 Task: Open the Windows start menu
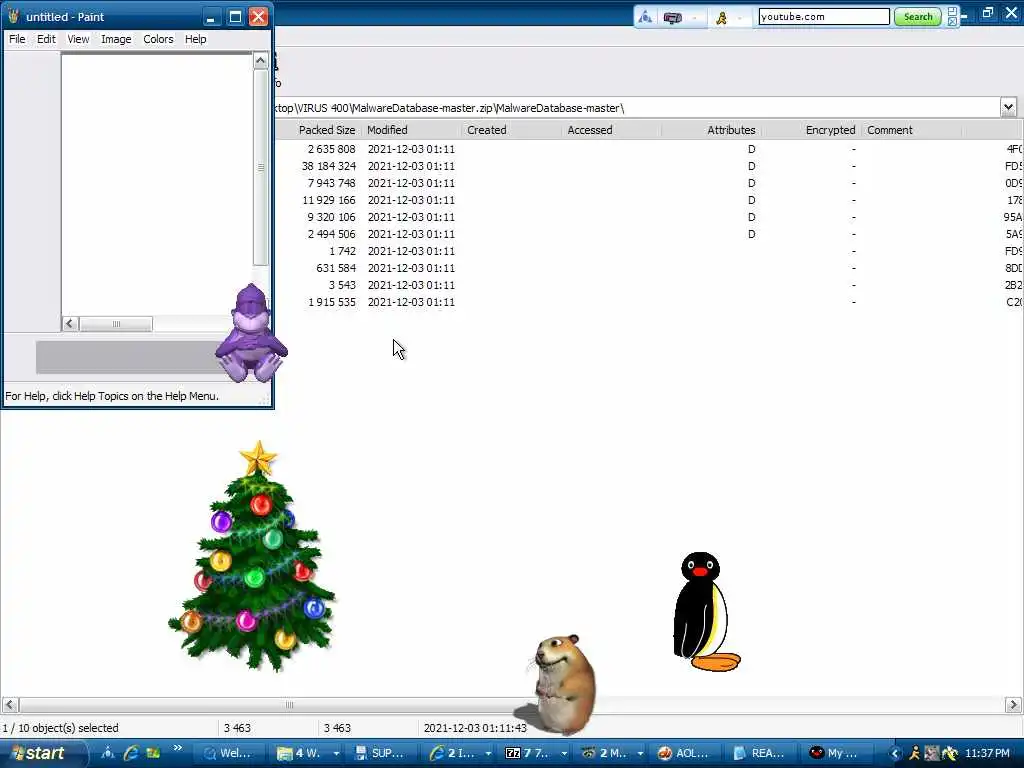[x=43, y=753]
